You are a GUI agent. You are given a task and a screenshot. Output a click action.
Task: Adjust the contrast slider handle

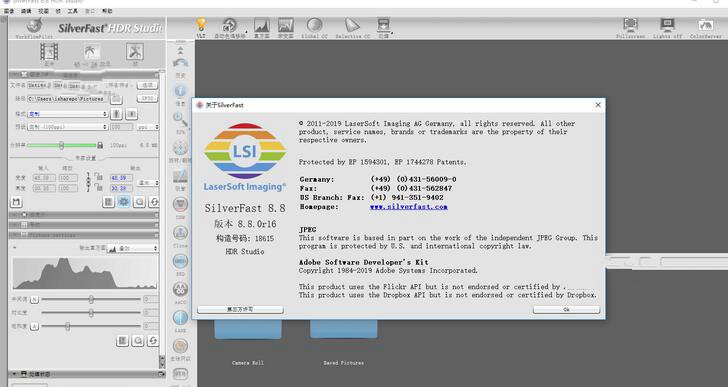tap(91, 313)
